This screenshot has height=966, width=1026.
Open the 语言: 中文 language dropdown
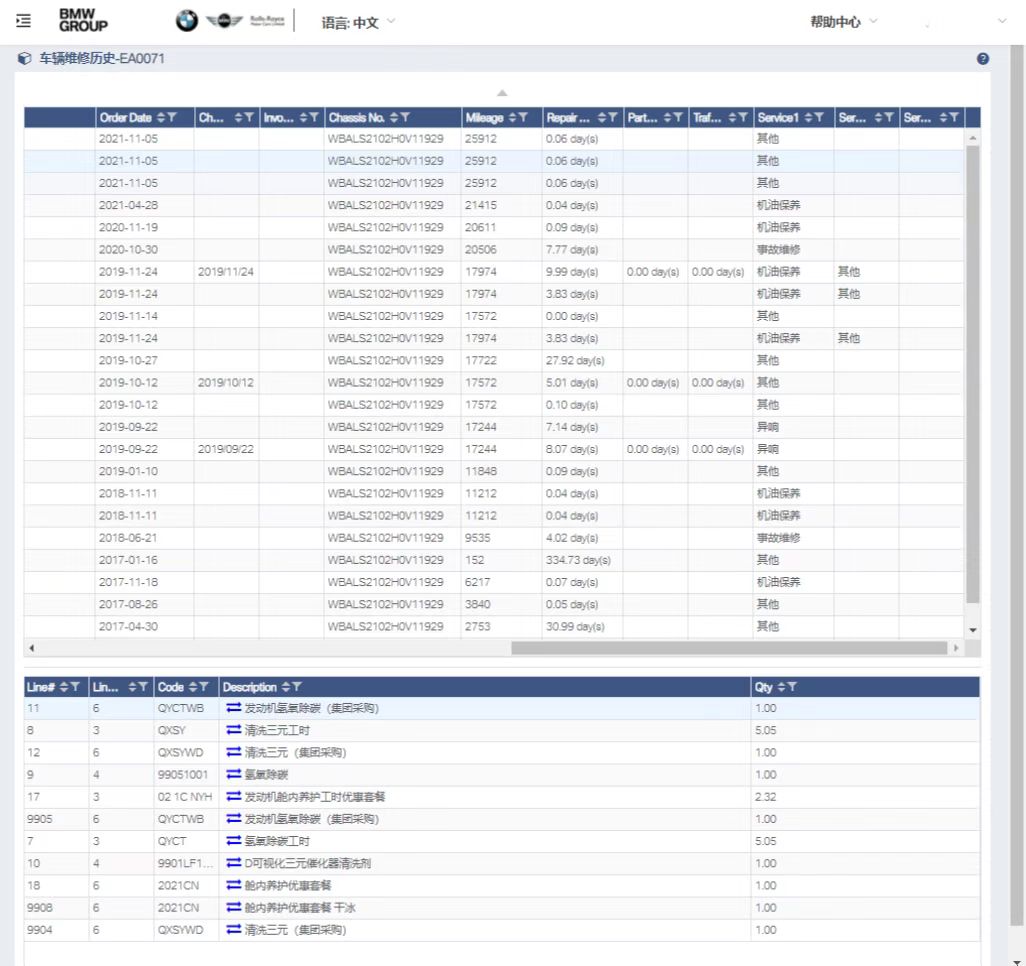pos(358,22)
